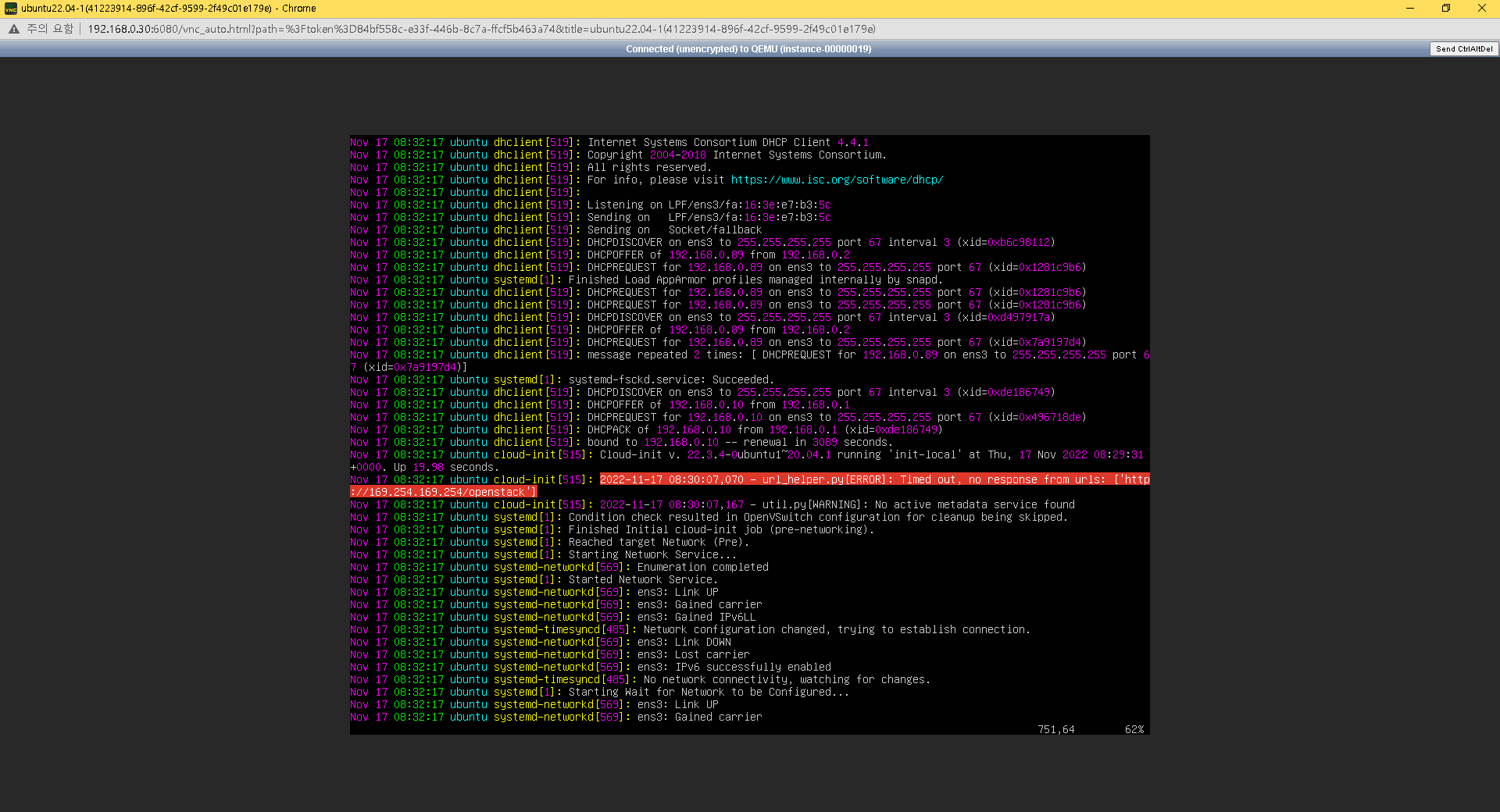Click 'No network connectivity, watching for changes' line
The width and height of the screenshot is (1500, 812).
[x=641, y=679]
